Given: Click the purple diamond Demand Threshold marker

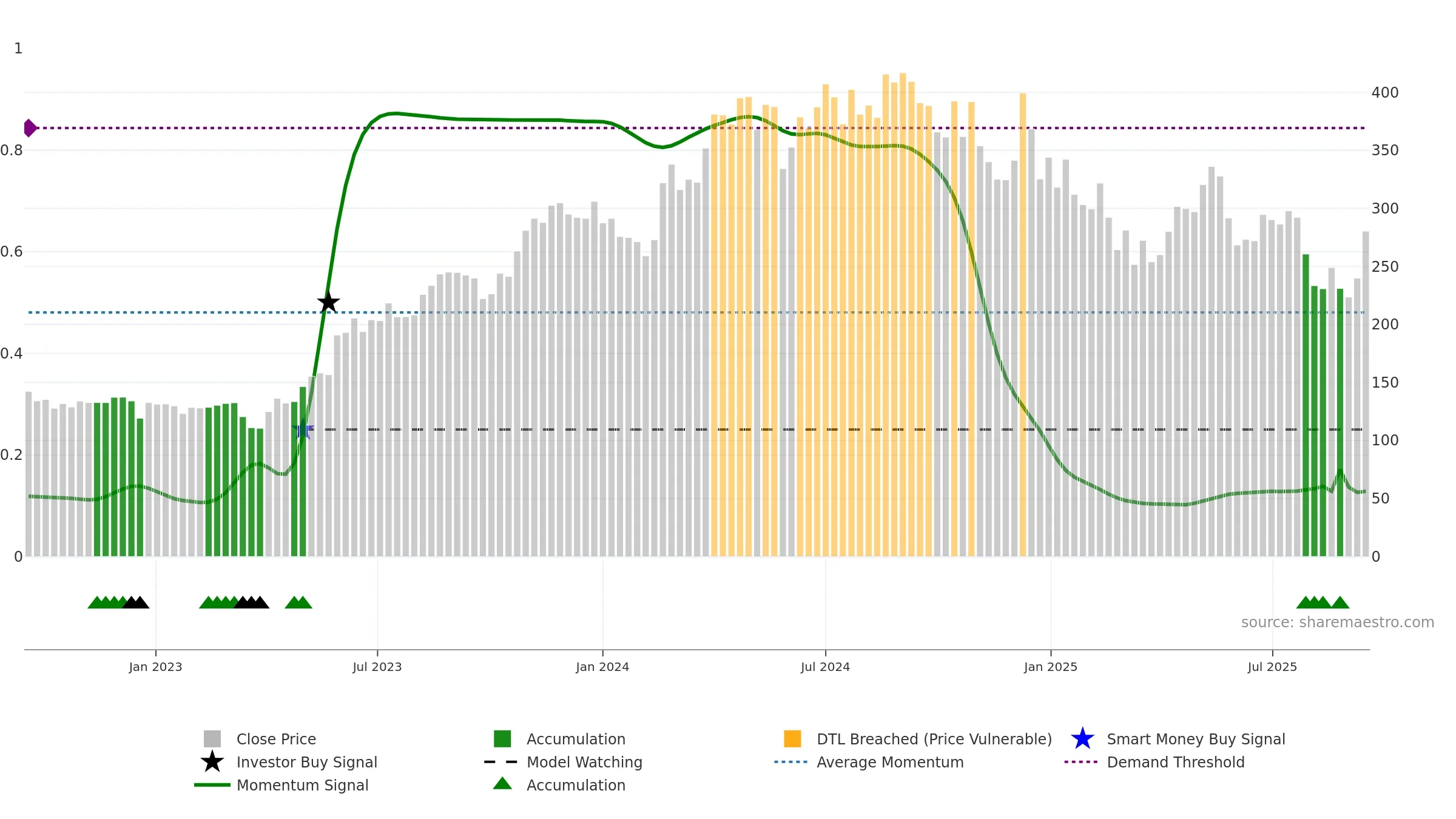Looking at the screenshot, I should click(30, 128).
